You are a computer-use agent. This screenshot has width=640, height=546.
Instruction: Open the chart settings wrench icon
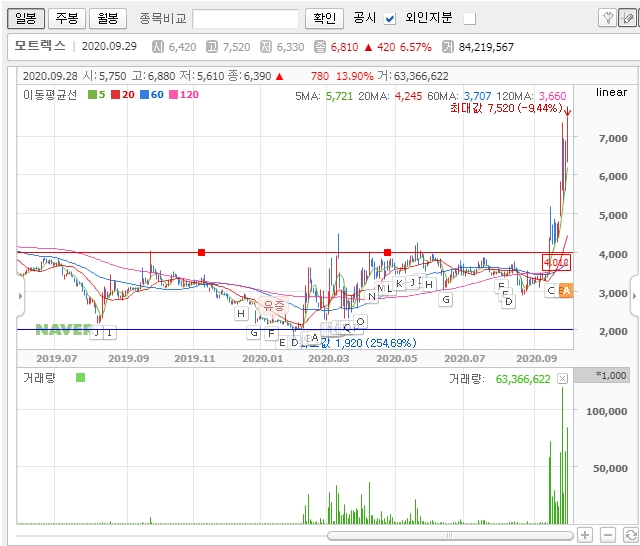[x=607, y=18]
